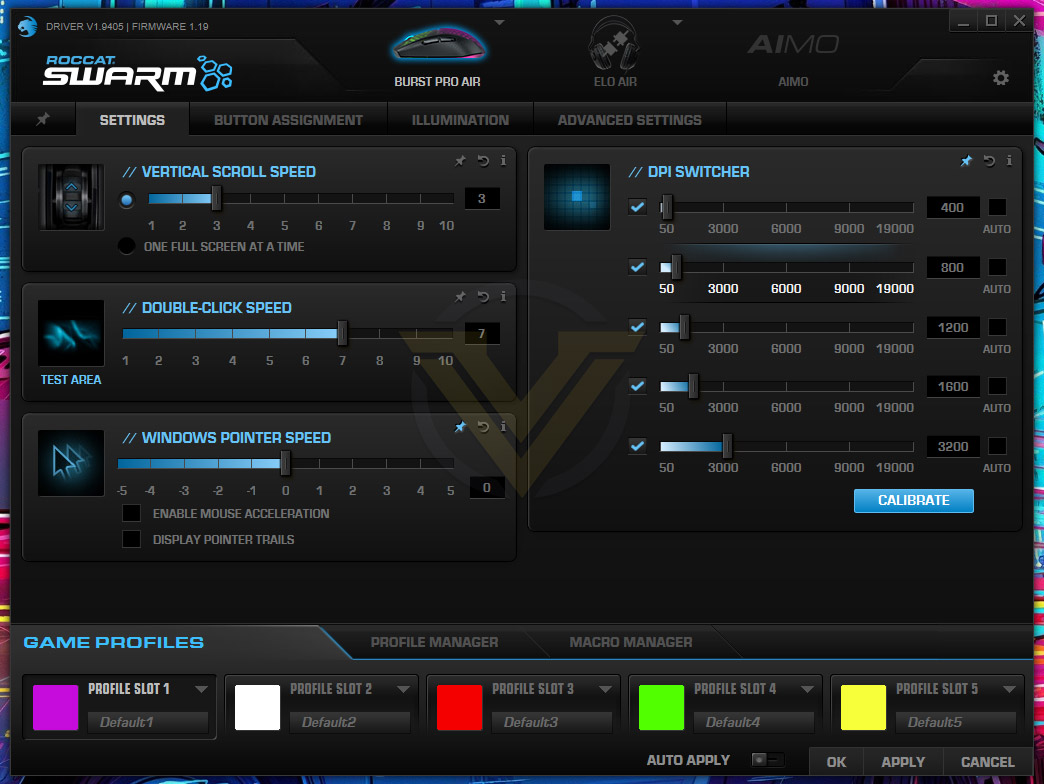
Task: Expand Profile Slot 5 dropdown
Action: click(1009, 689)
